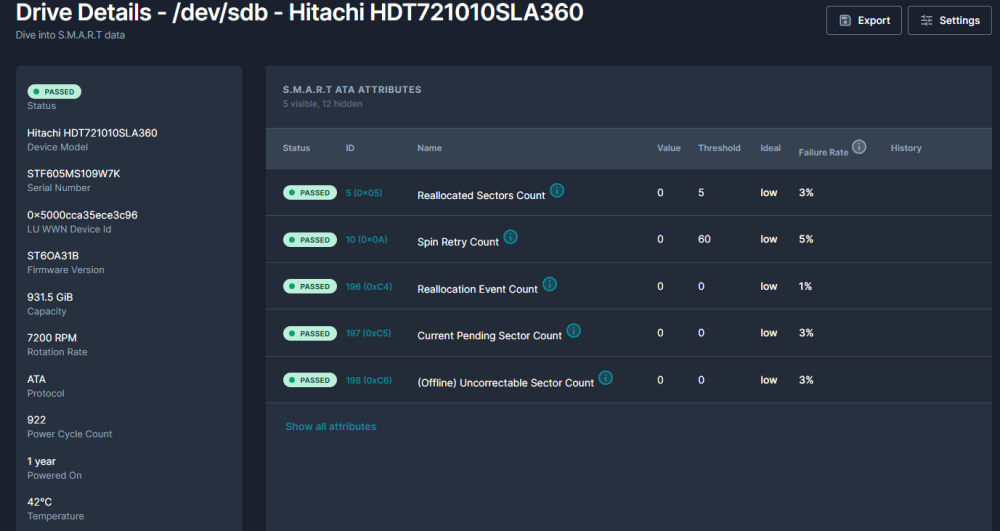Viewport: 1000px width, 531px height.
Task: Click the Spin Retry Count name
Action: 458,242
